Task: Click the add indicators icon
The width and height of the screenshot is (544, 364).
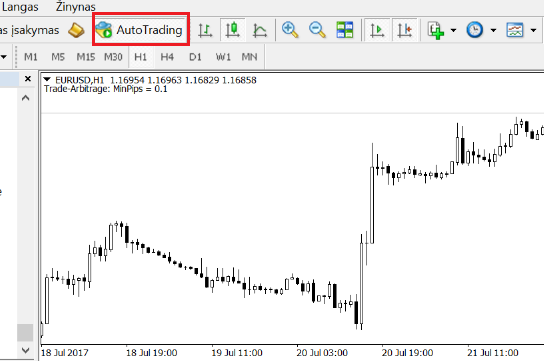Action: (x=436, y=30)
